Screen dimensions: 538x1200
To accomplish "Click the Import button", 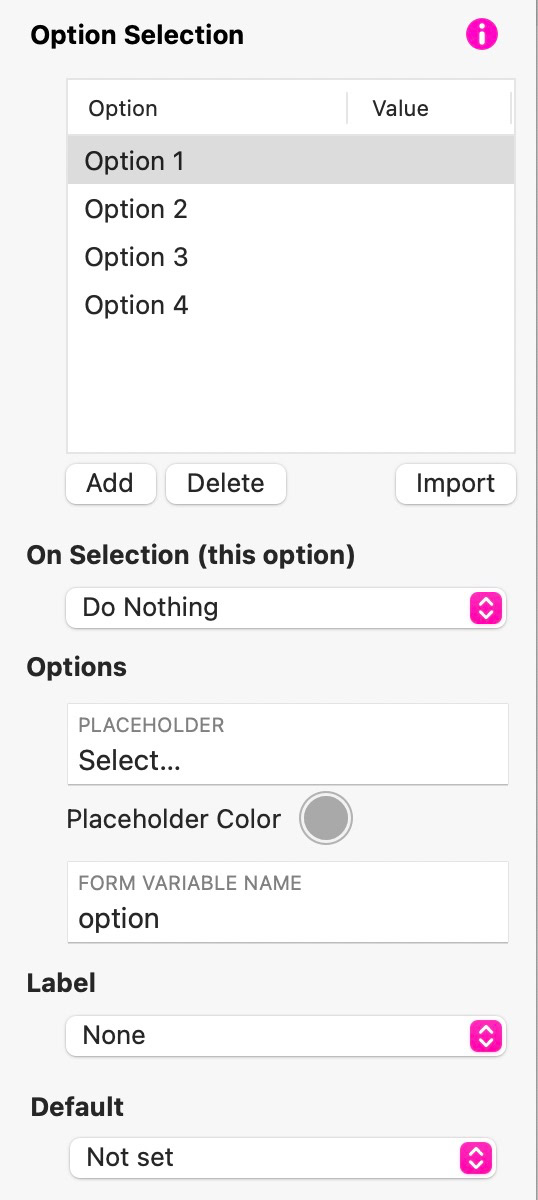I will (456, 484).
